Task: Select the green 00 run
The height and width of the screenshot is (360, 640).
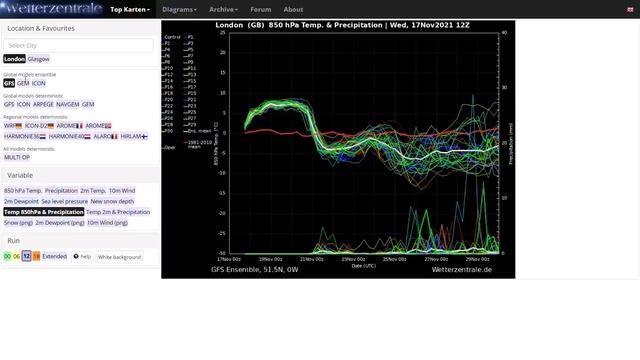Action: [x=7, y=256]
